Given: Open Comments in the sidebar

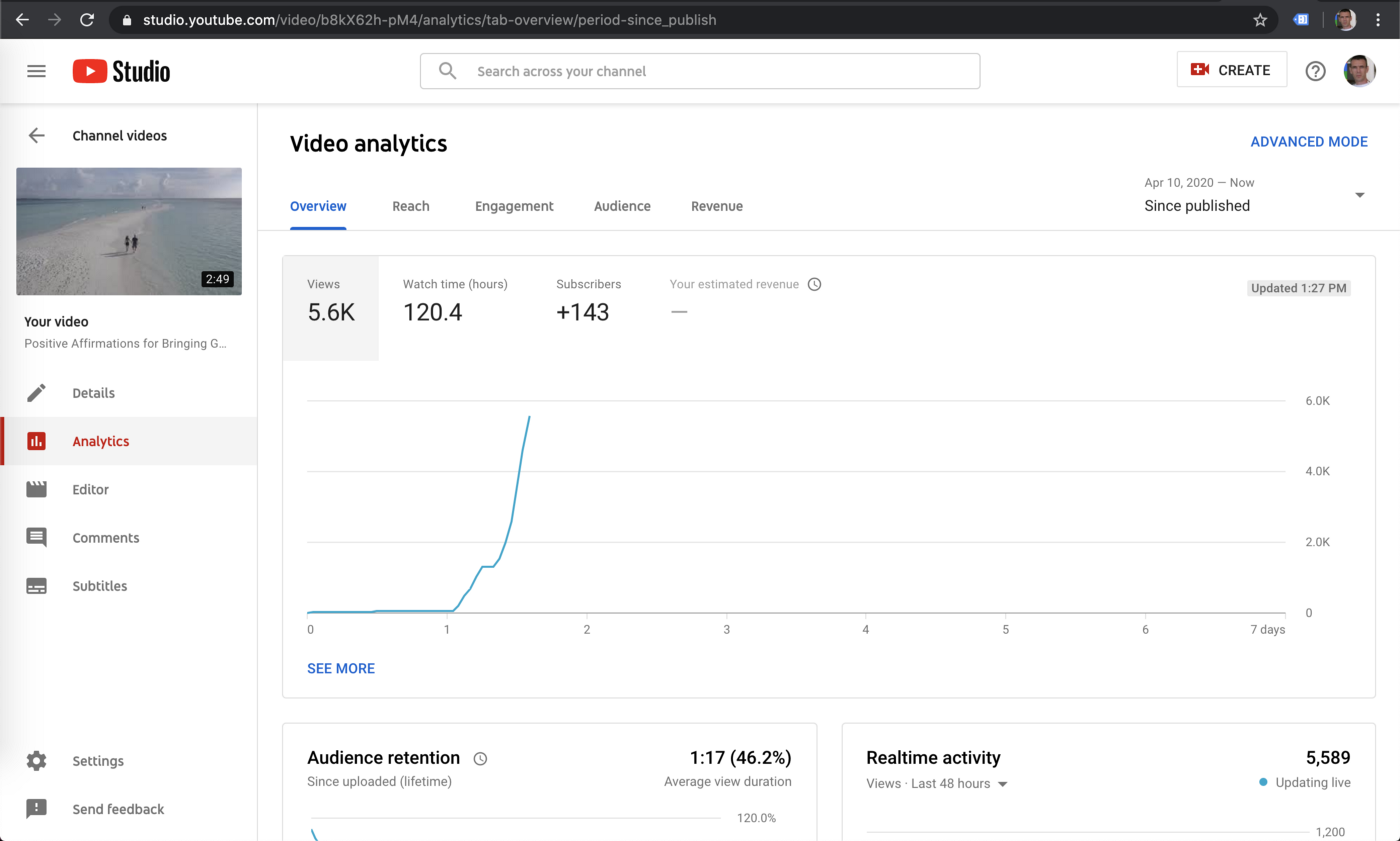Looking at the screenshot, I should 105,538.
